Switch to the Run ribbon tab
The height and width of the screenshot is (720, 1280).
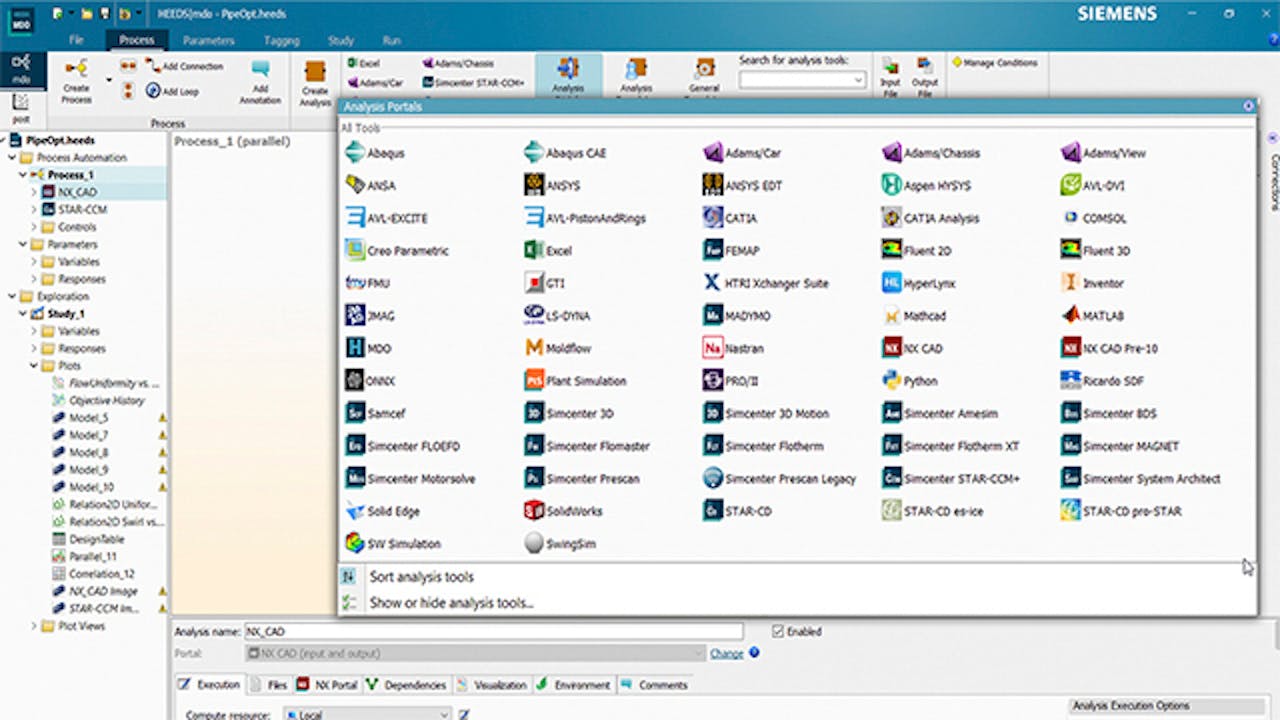point(392,41)
